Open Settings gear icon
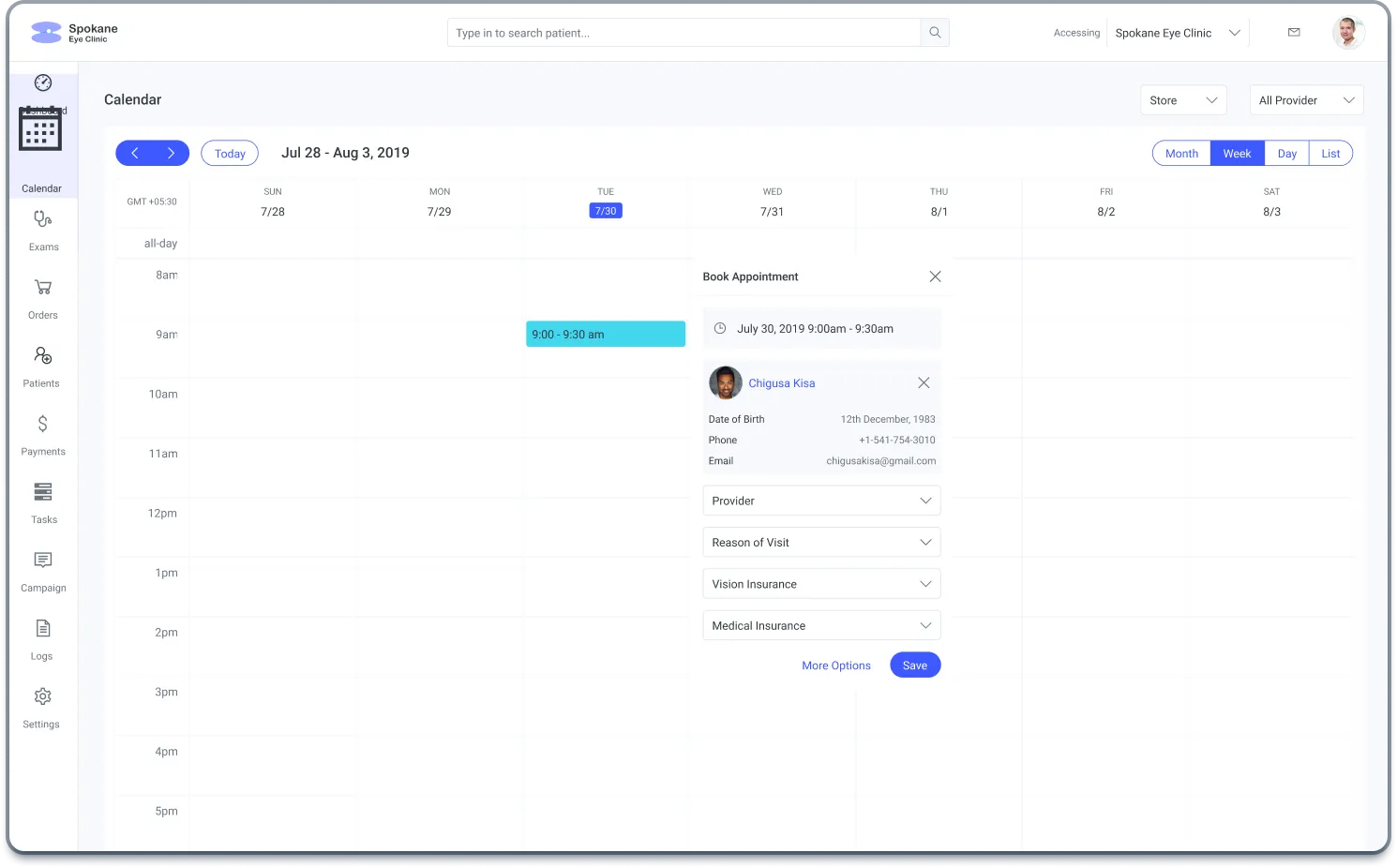The image size is (1397, 868). [43, 697]
